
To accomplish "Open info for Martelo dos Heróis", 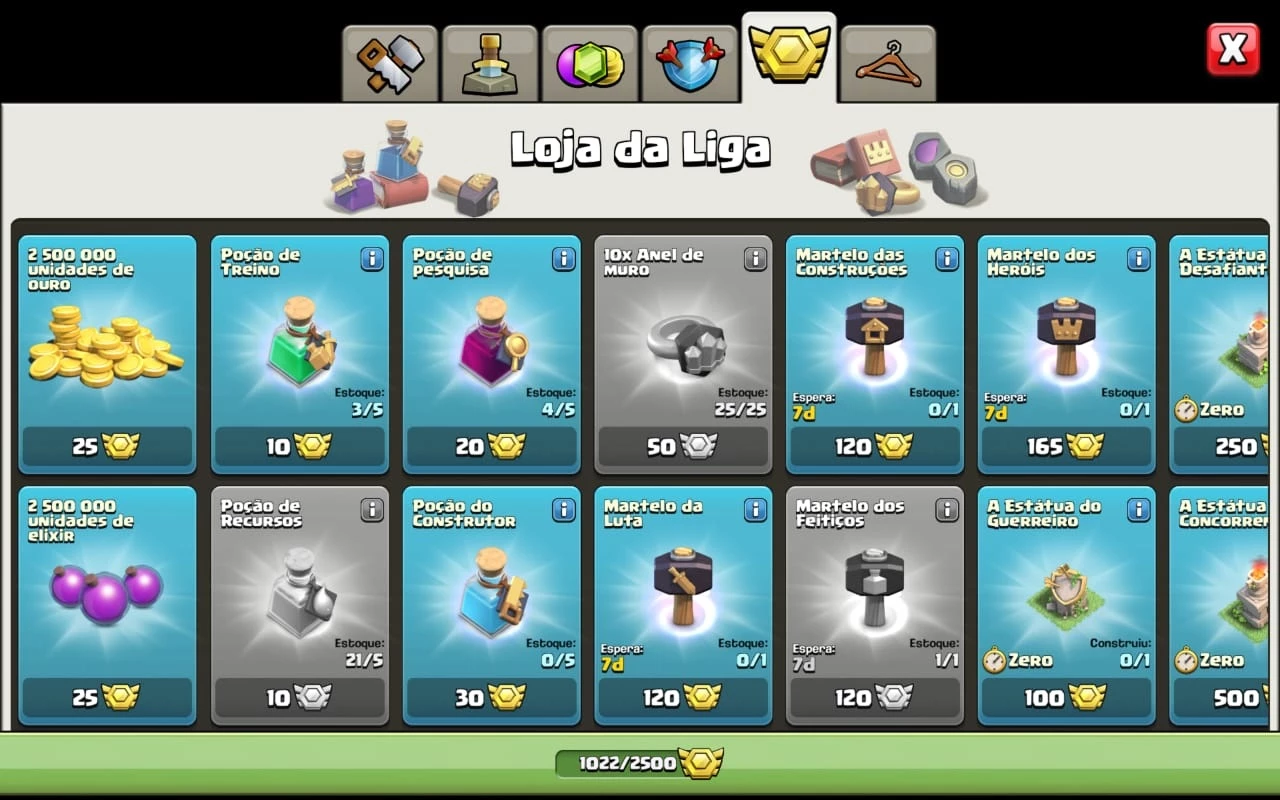I will tap(1139, 259).
